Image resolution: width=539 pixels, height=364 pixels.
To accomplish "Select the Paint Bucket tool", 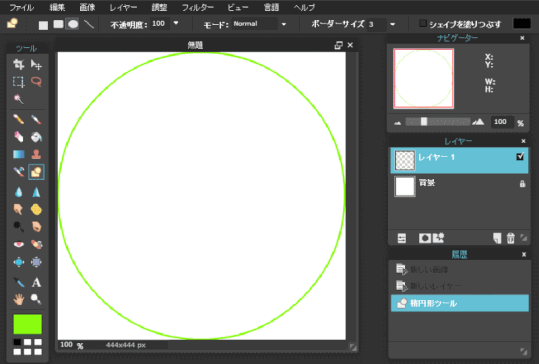I will pos(36,137).
